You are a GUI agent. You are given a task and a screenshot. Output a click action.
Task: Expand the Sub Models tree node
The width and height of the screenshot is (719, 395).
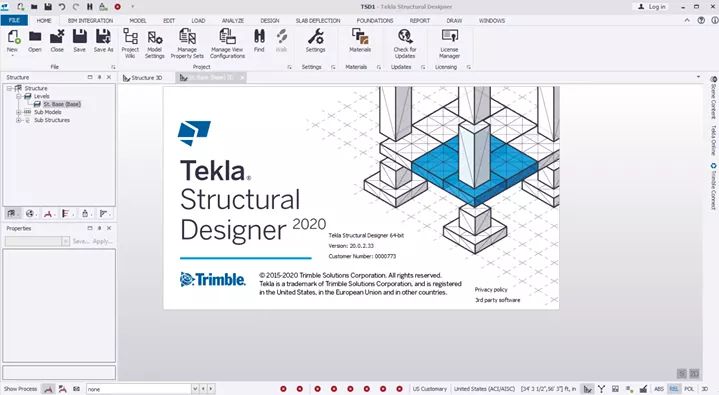tap(19, 112)
